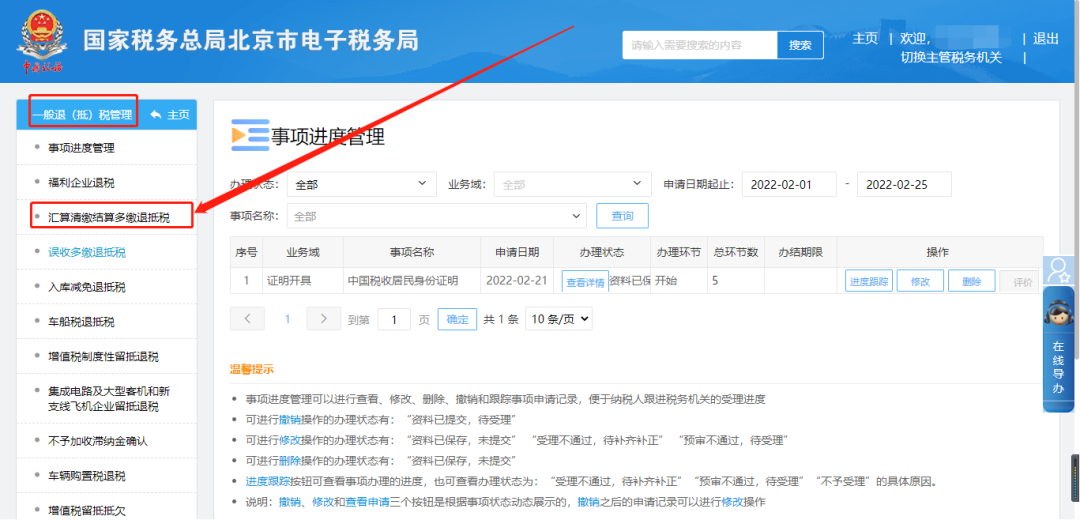Open 增值税留抵抵欠 in sidebar
This screenshot has height=520, width=1080.
click(87, 510)
